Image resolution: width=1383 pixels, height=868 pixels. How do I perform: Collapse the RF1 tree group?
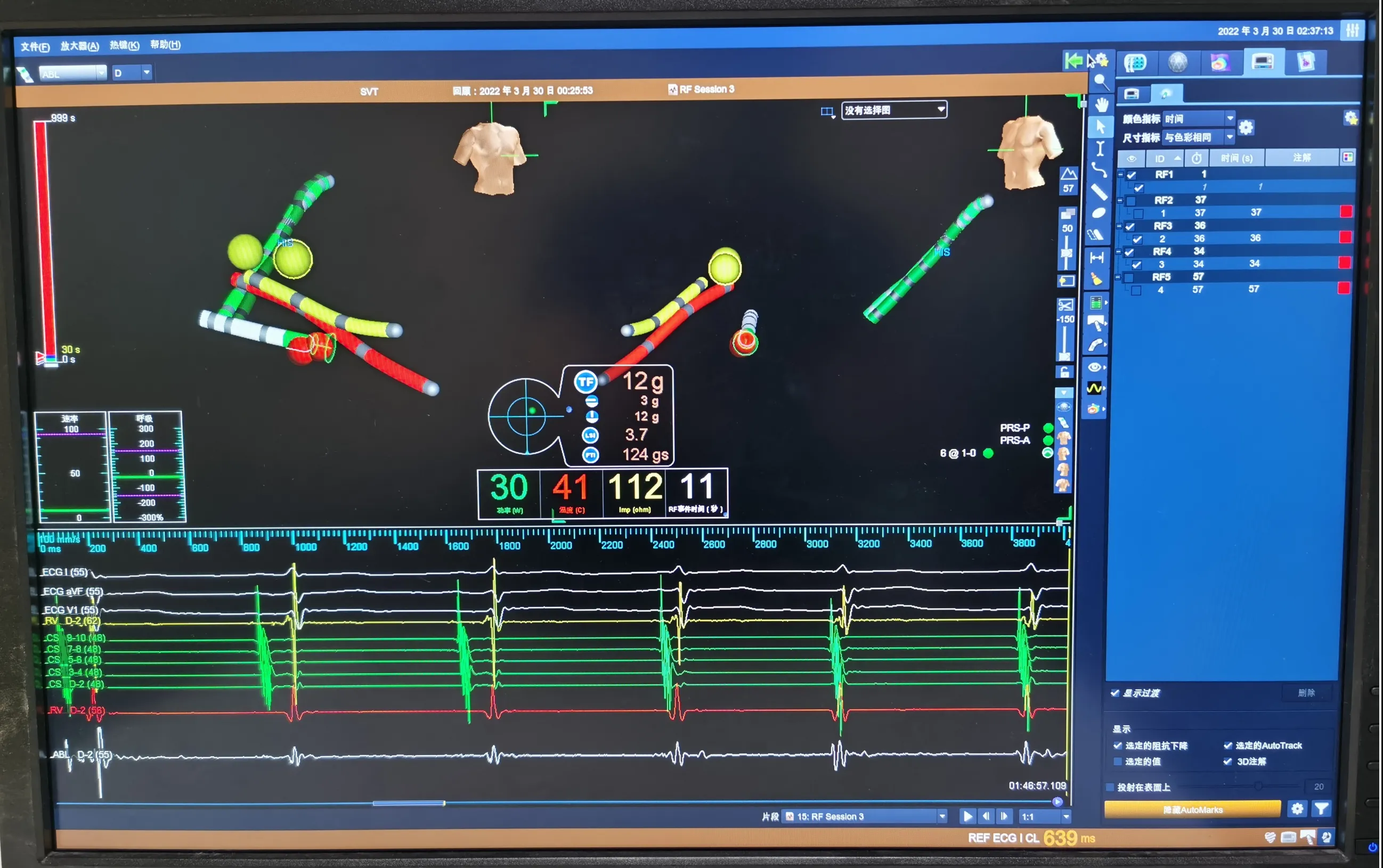pos(1120,175)
